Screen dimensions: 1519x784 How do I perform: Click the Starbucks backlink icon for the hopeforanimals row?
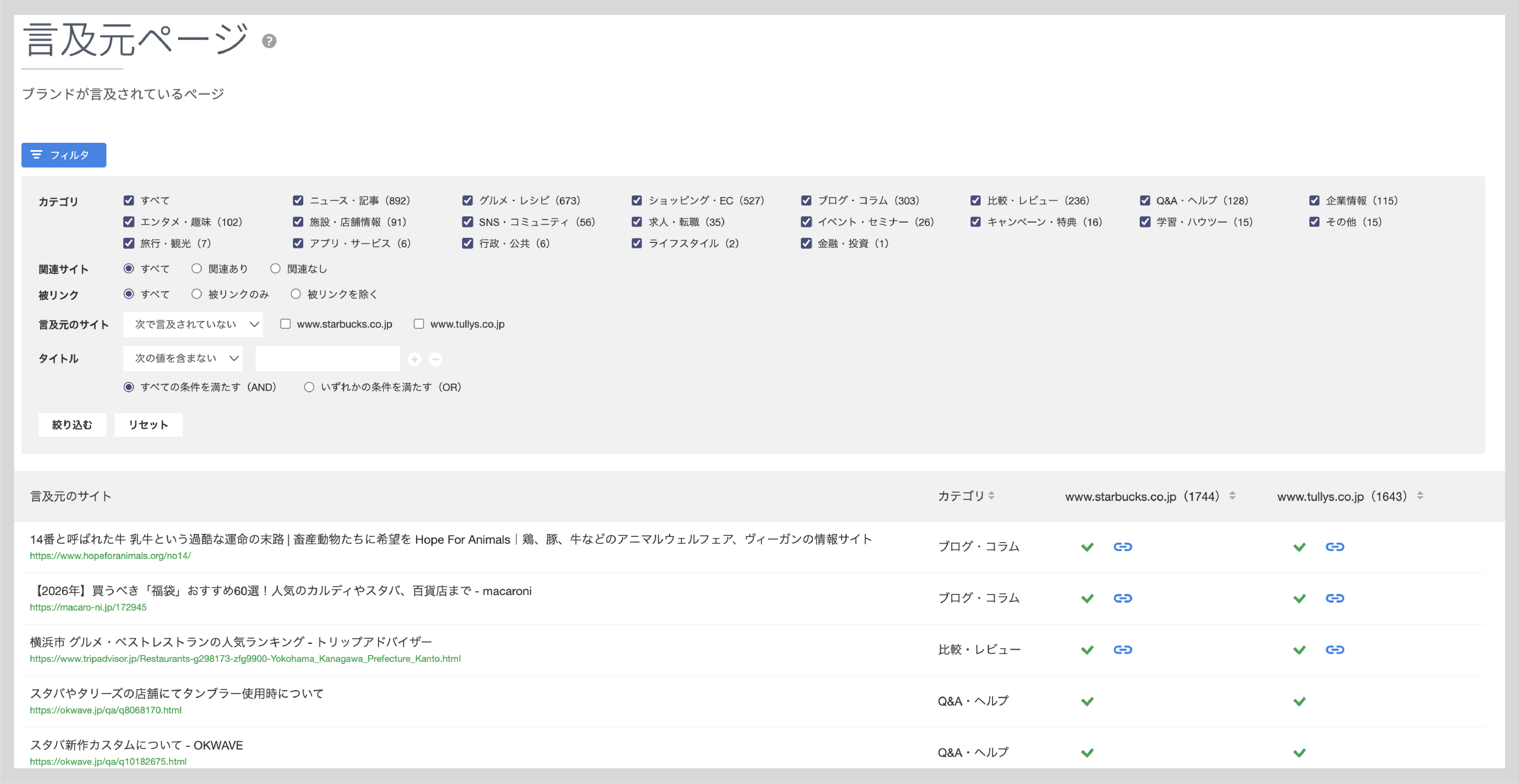point(1122,547)
